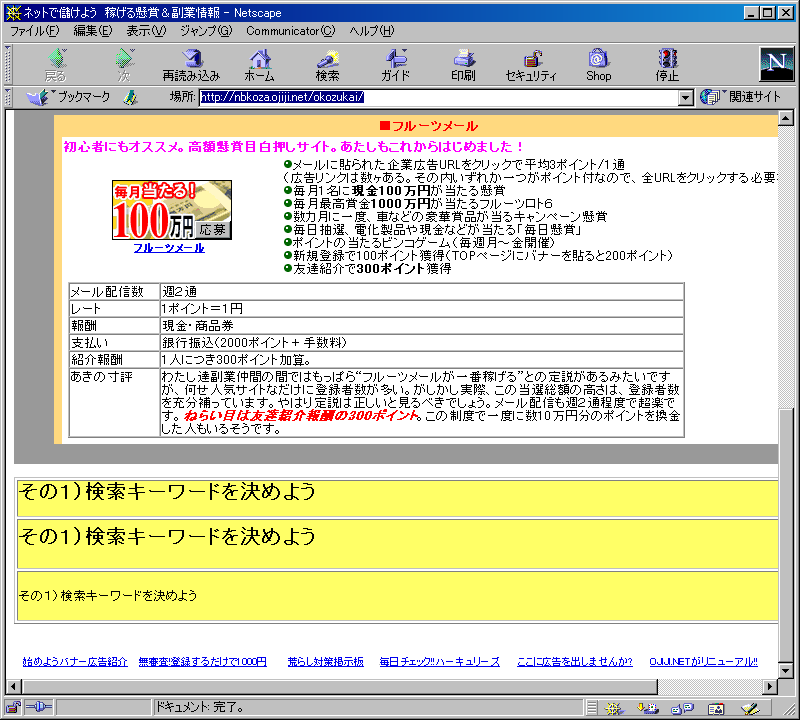Collapse the location toolbar grip handle
The height and width of the screenshot is (720, 800).
(8, 97)
